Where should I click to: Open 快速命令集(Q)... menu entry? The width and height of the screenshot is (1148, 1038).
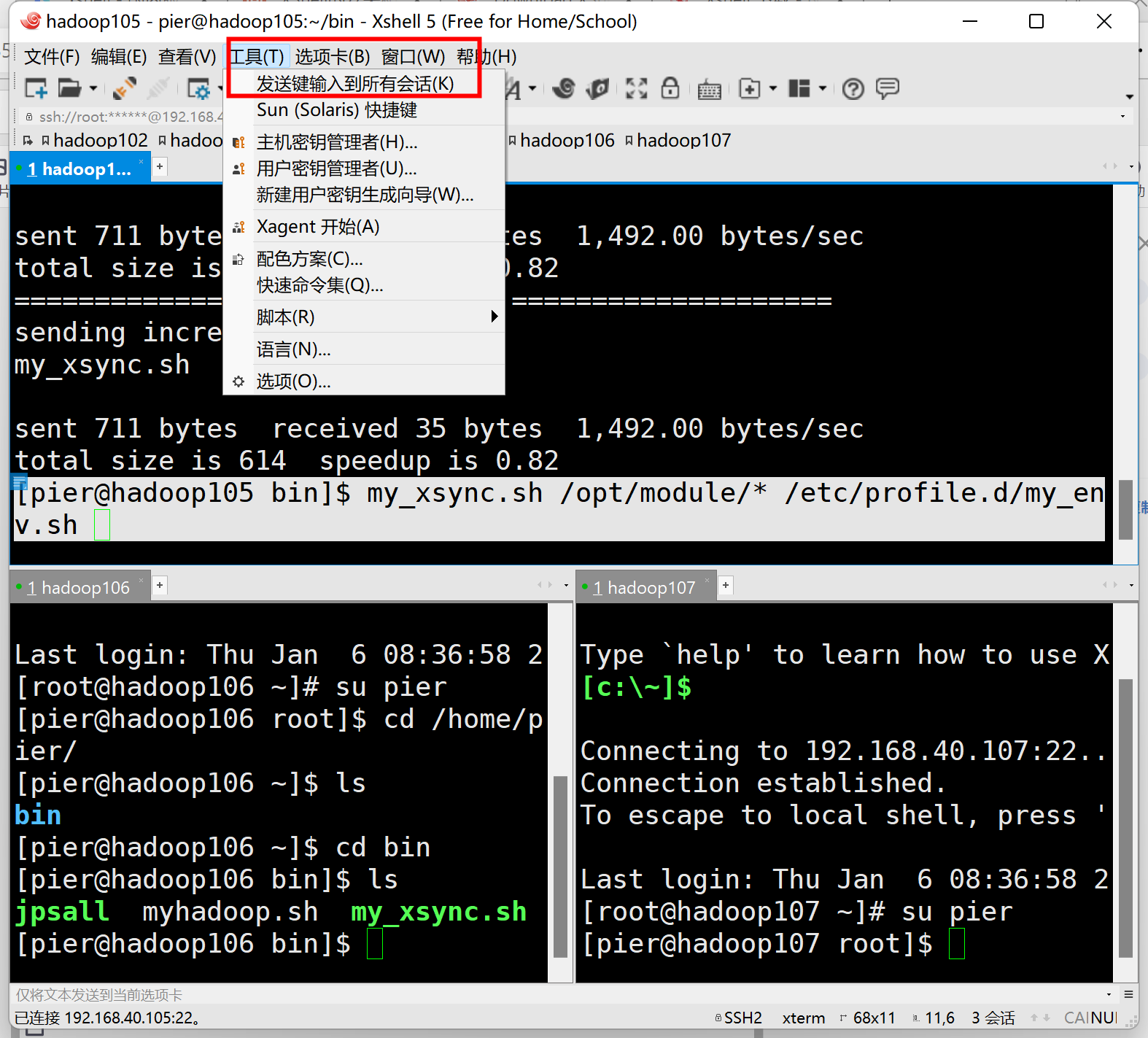[x=364, y=285]
